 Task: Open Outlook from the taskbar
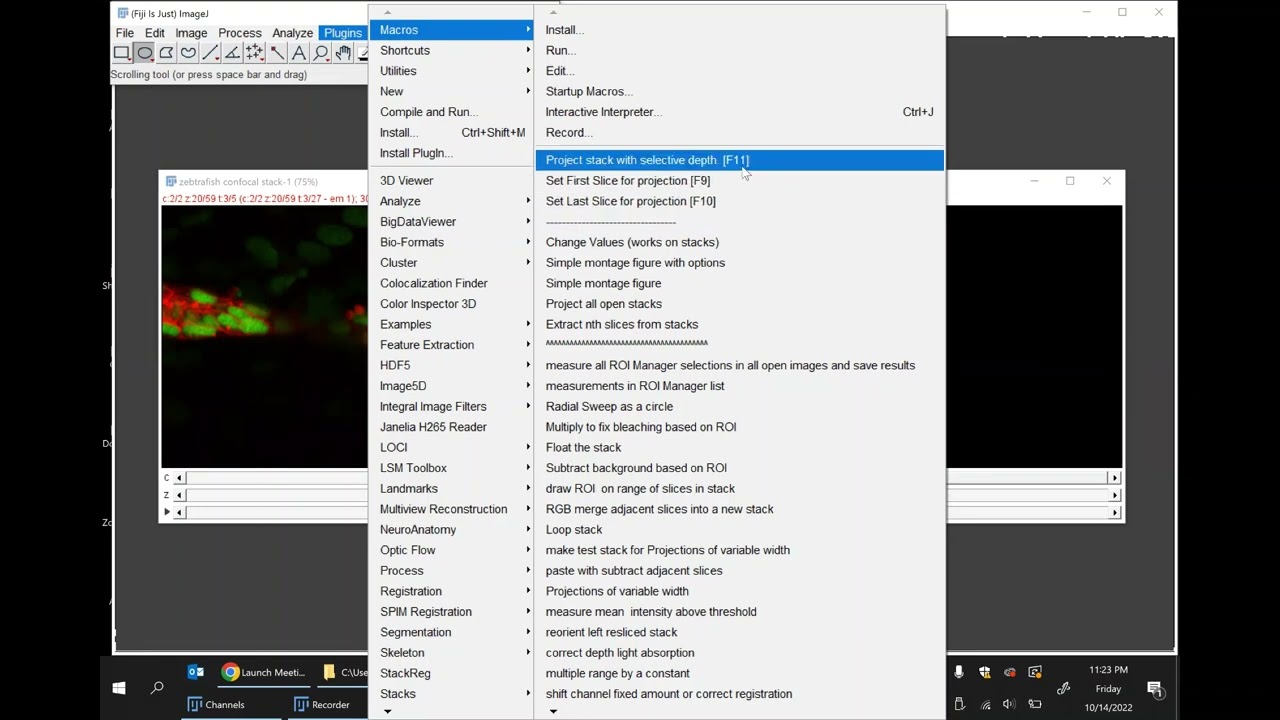pyautogui.click(x=196, y=672)
